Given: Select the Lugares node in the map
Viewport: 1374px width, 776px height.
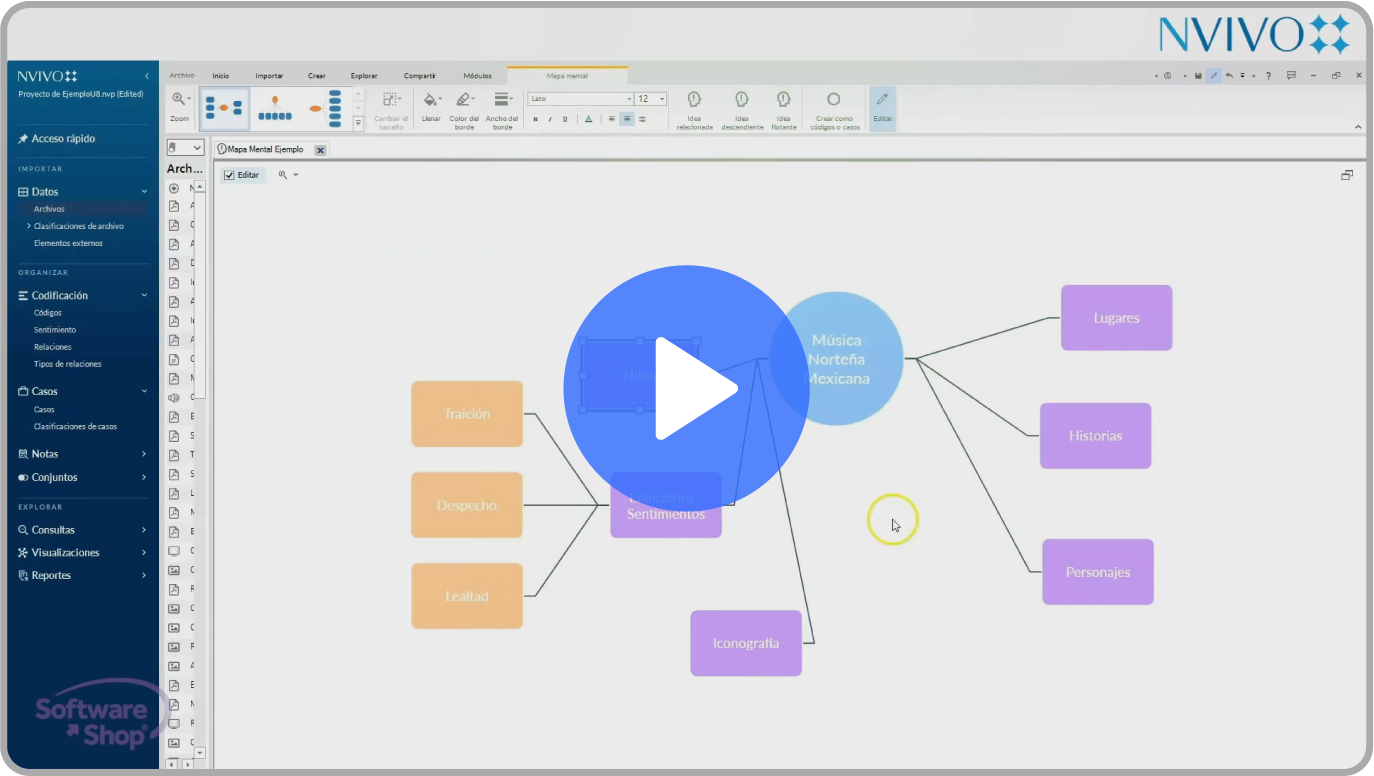Looking at the screenshot, I should 1116,318.
